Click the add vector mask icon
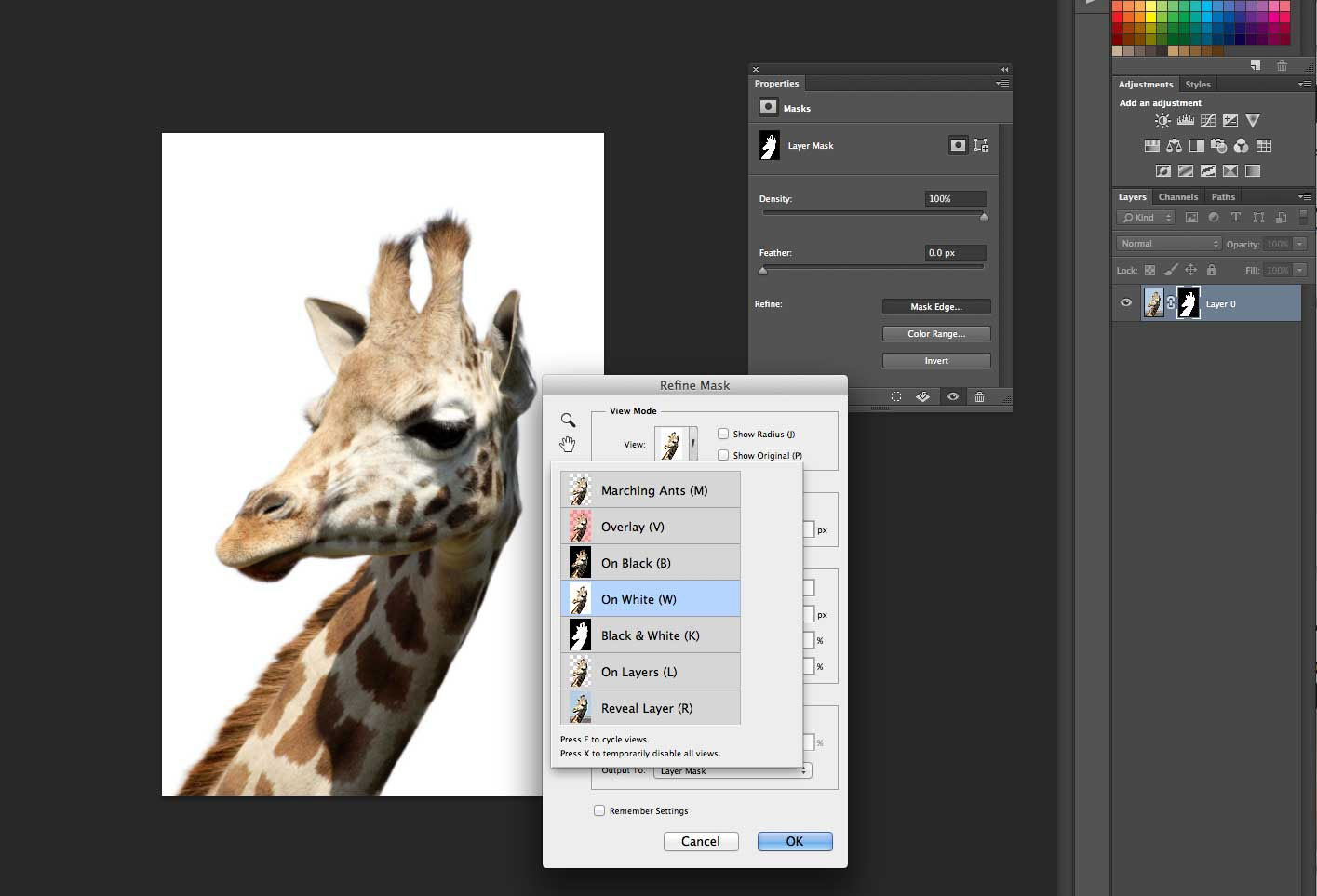This screenshot has height=896, width=1317. coord(981,145)
